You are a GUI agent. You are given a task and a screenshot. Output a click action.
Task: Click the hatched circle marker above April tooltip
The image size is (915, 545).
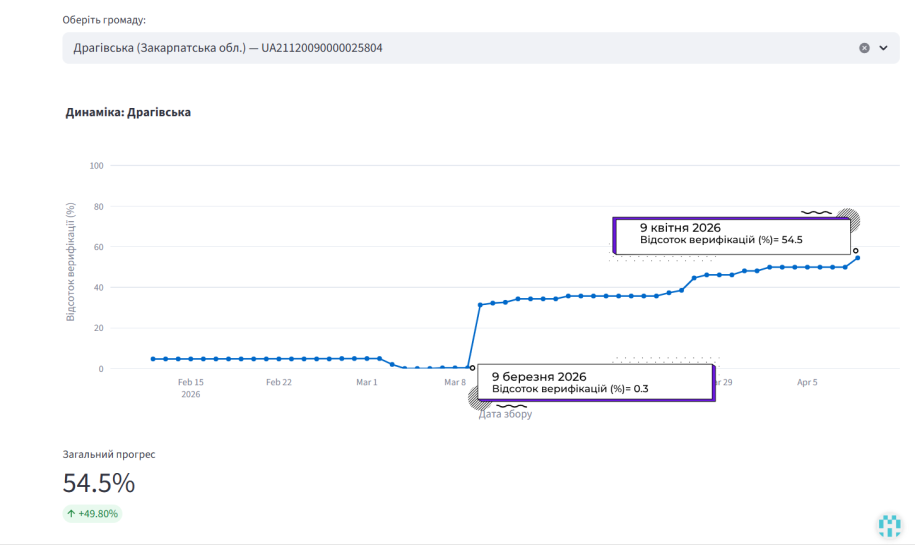pos(848,220)
